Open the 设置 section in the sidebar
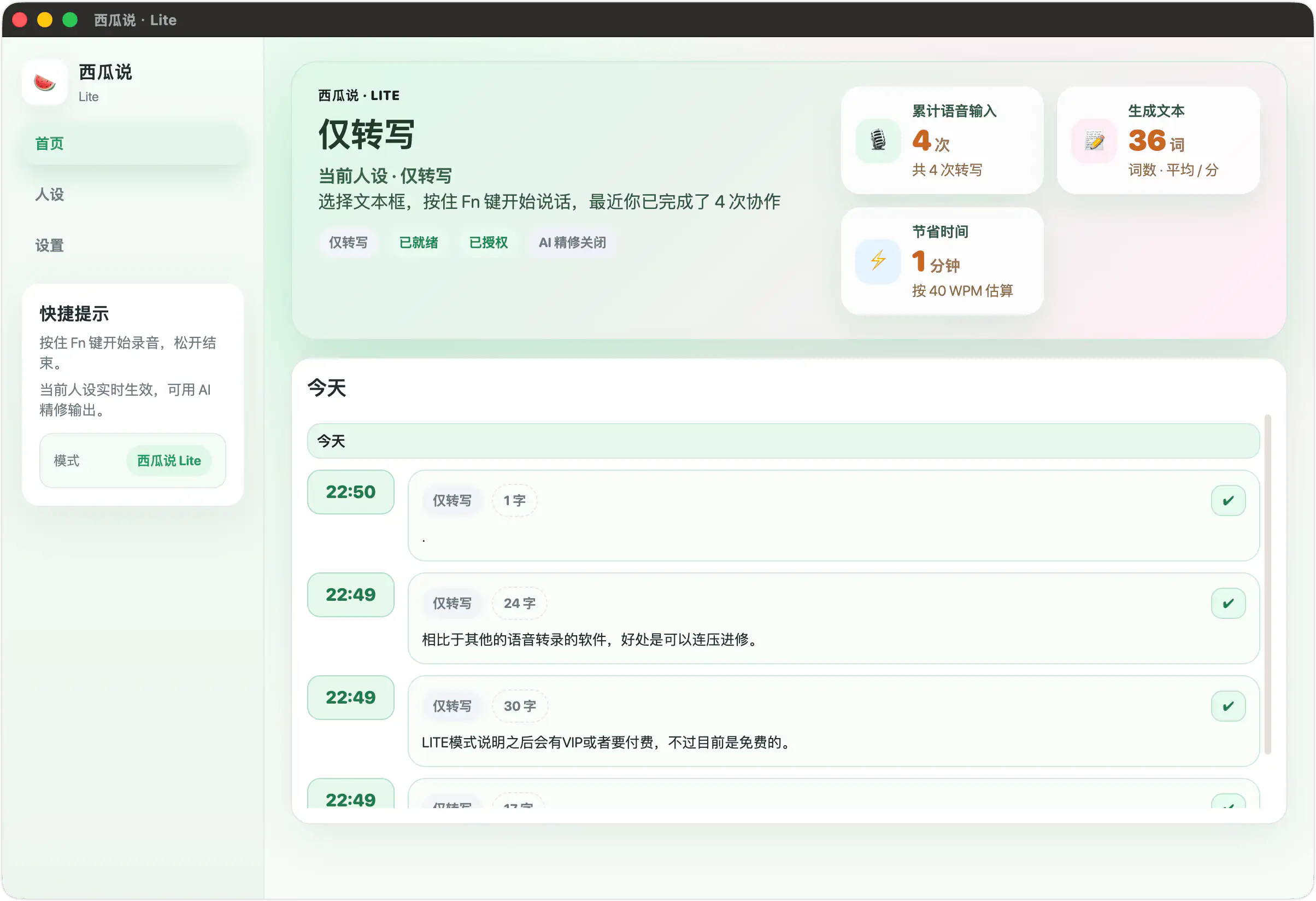This screenshot has width=1316, height=901. coord(49,245)
